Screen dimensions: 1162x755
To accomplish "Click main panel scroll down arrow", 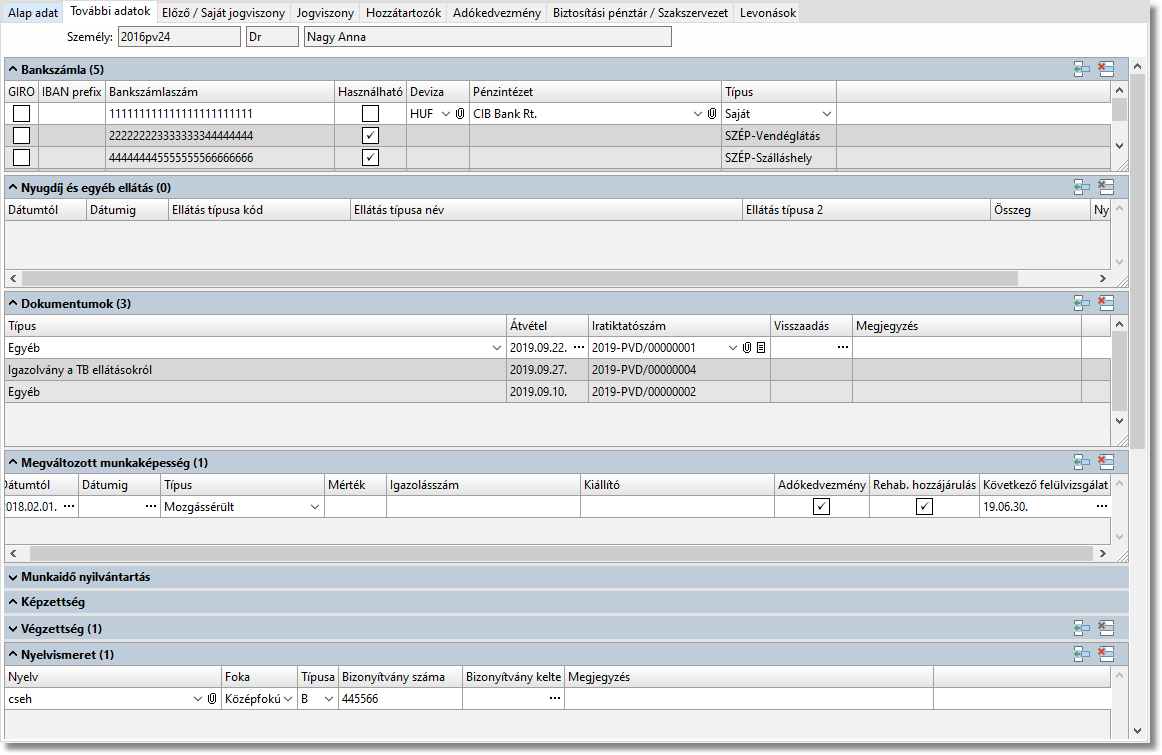I will coord(1138,731).
